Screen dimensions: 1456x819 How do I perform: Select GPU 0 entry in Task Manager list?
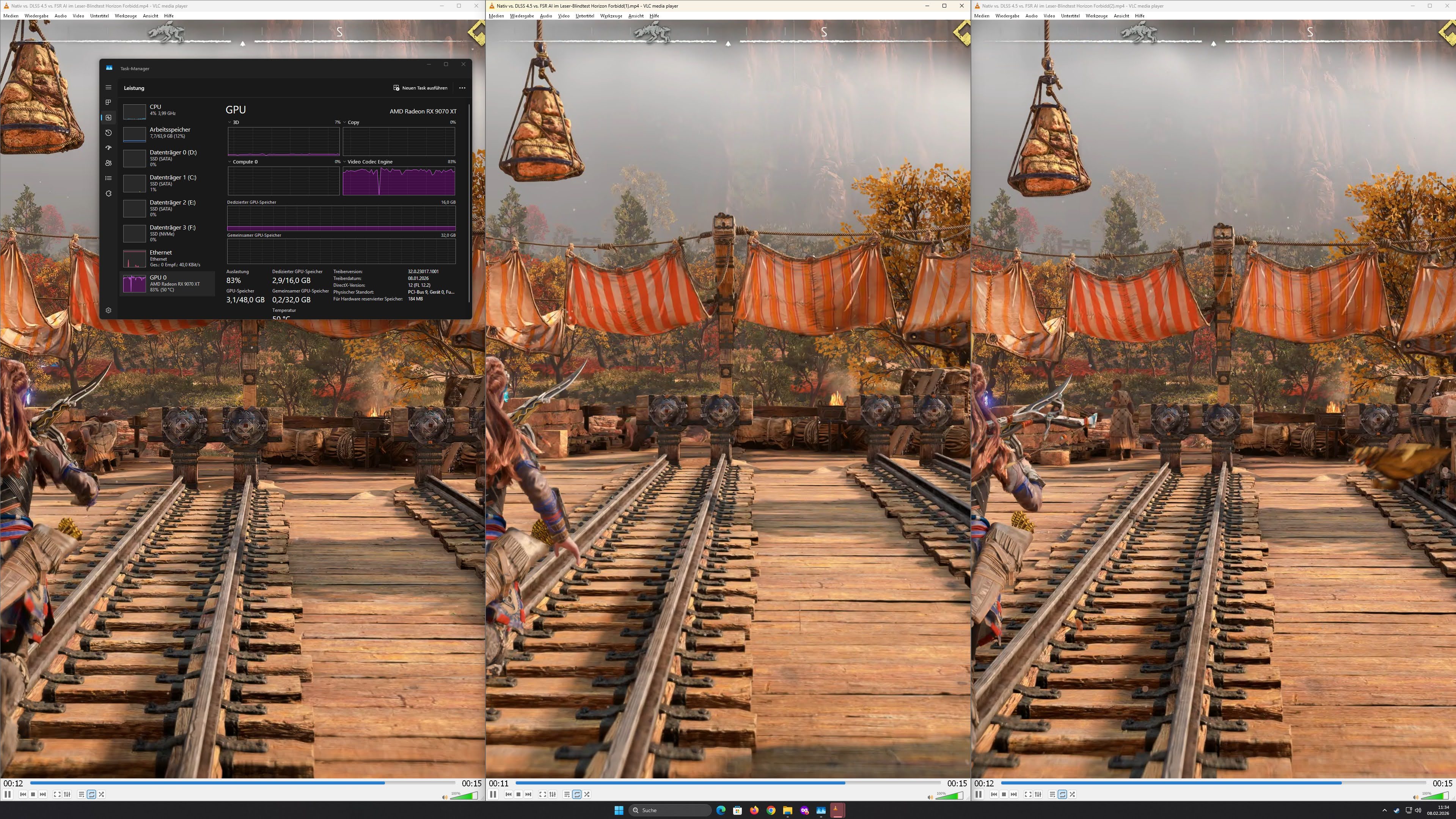click(x=167, y=284)
